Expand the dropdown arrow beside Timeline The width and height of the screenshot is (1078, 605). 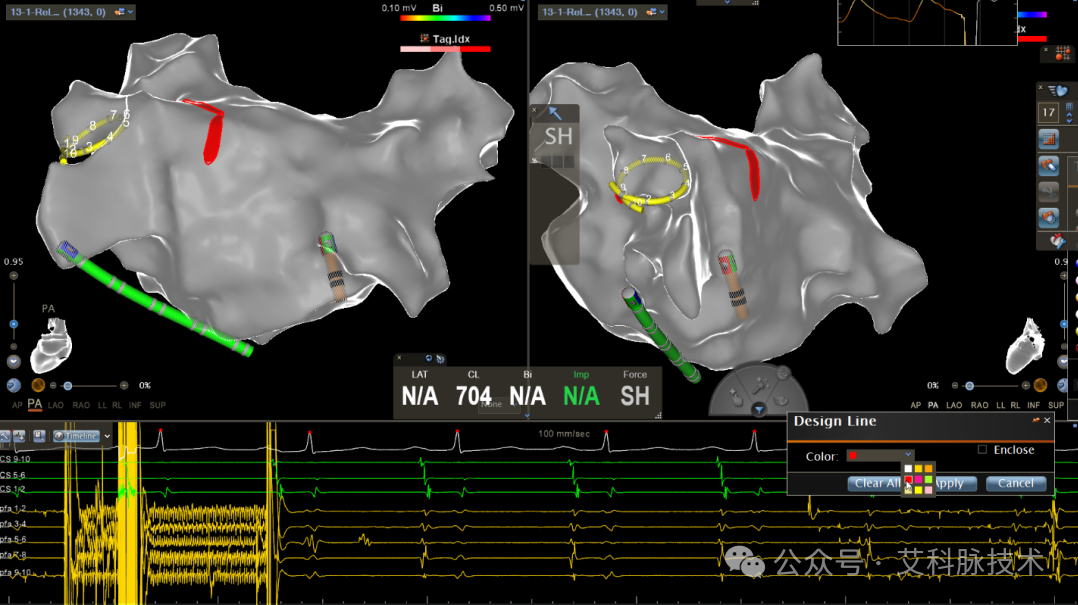click(107, 436)
